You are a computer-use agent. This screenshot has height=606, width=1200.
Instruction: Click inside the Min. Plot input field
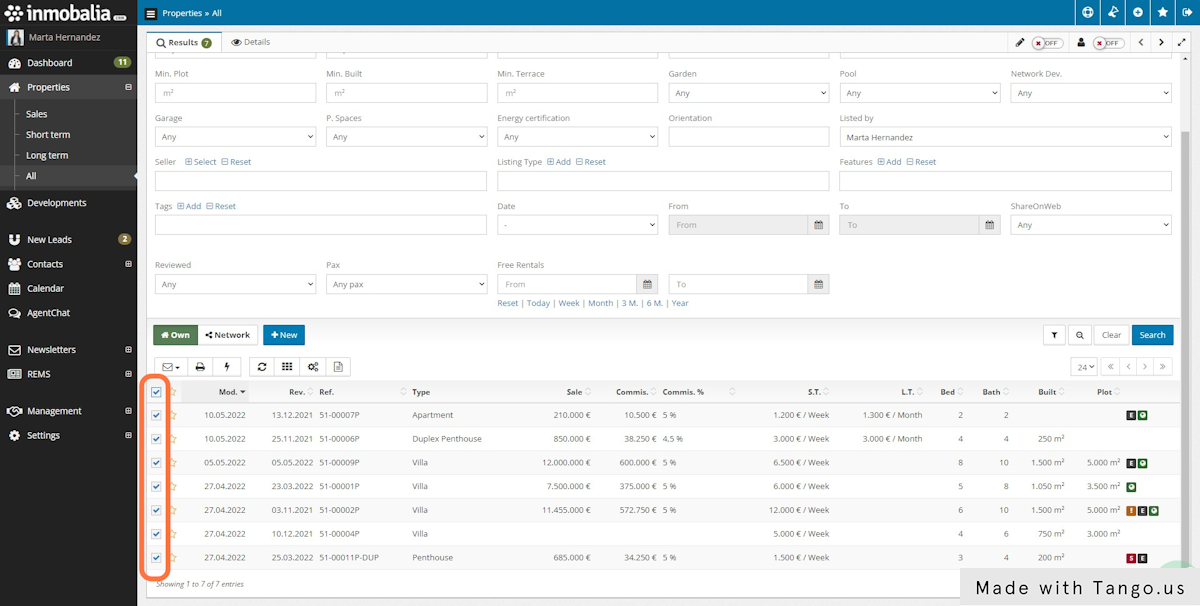click(234, 93)
